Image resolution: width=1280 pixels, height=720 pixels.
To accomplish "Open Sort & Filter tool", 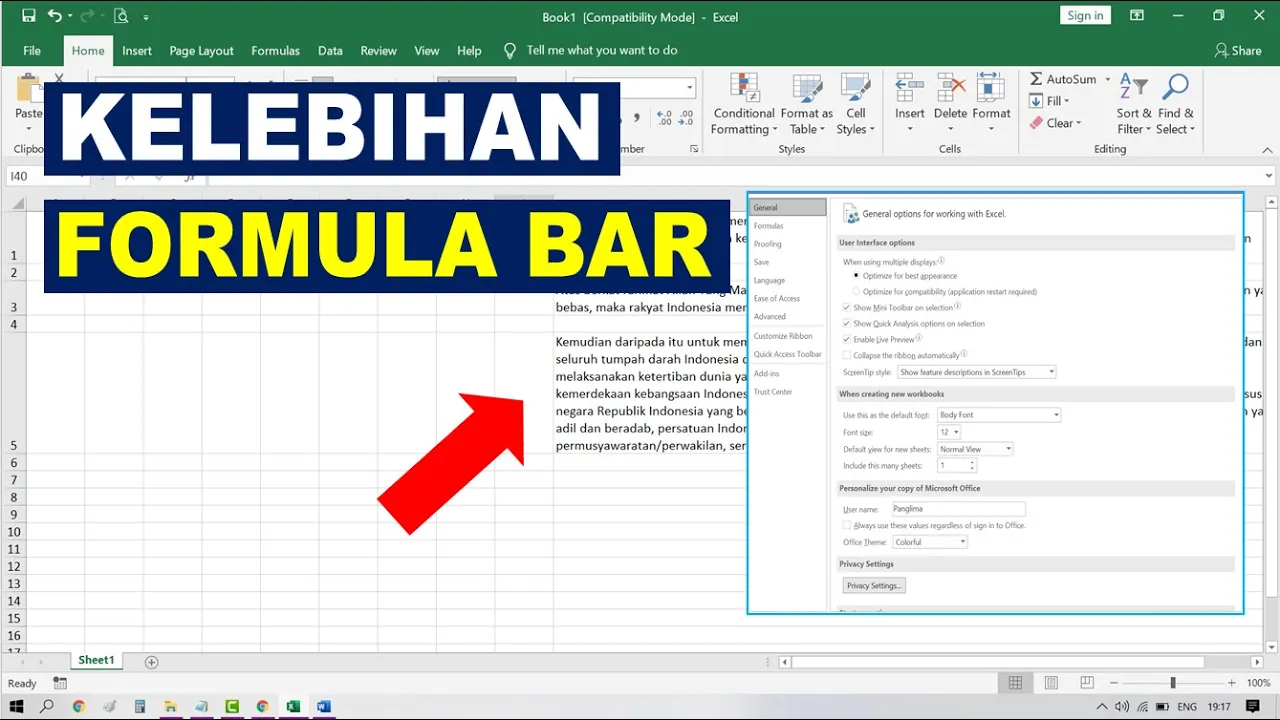I will click(1134, 104).
